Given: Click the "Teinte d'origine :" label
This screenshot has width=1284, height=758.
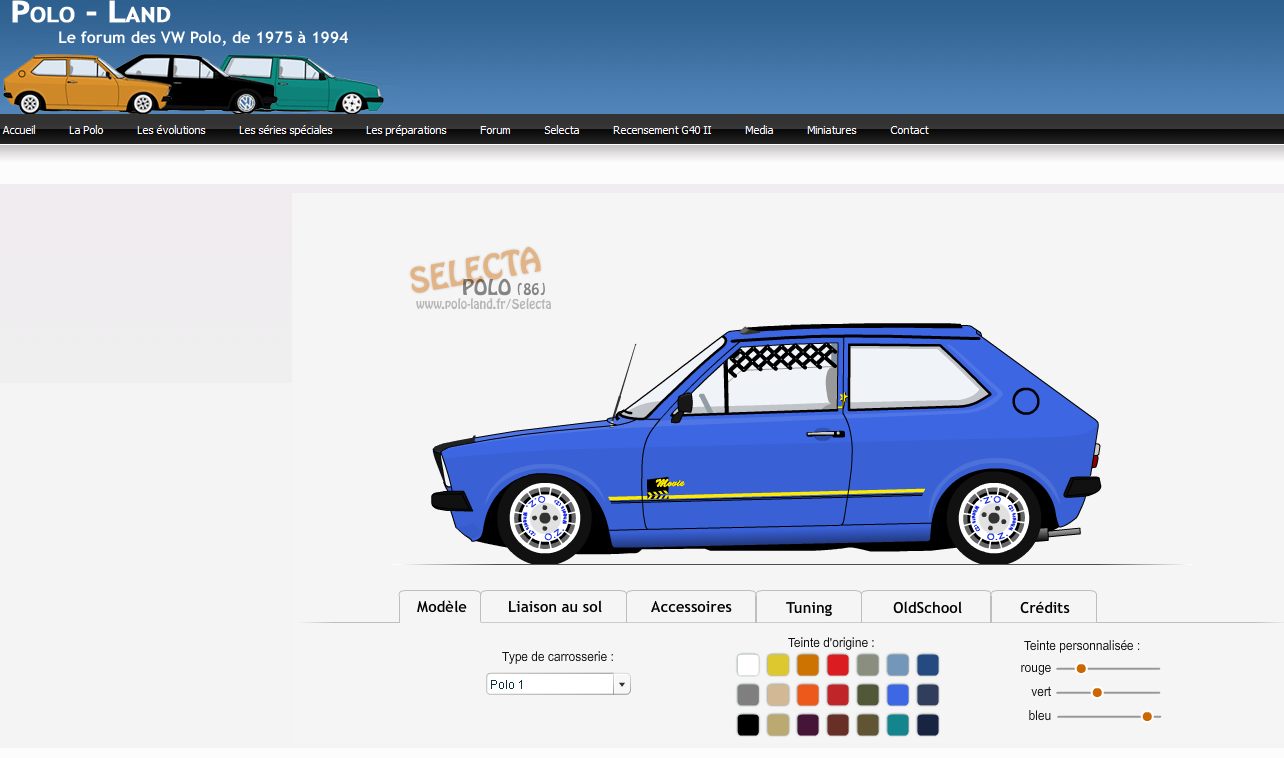Looking at the screenshot, I should (831, 643).
